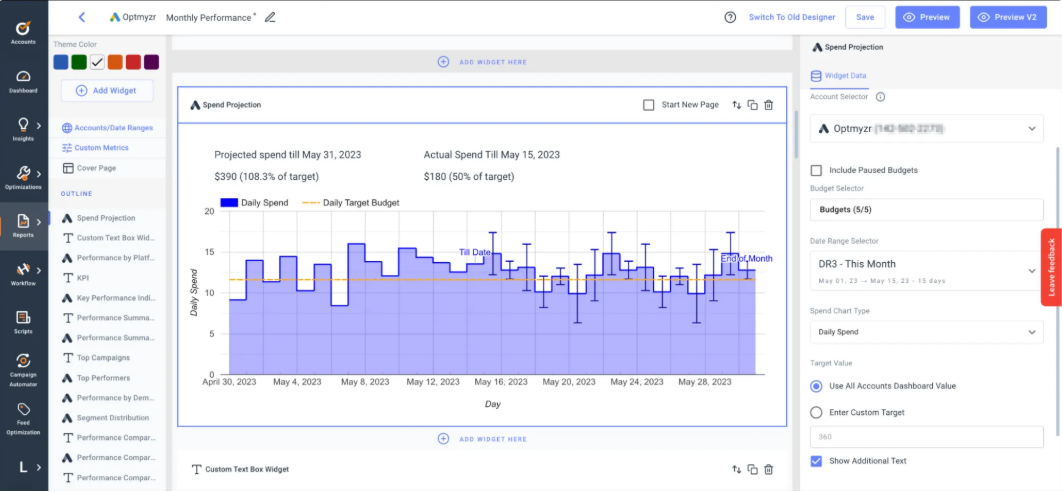Screen dimensions: 1062x492
Task: Open Campaign Automator in the sidebar
Action: point(23,367)
